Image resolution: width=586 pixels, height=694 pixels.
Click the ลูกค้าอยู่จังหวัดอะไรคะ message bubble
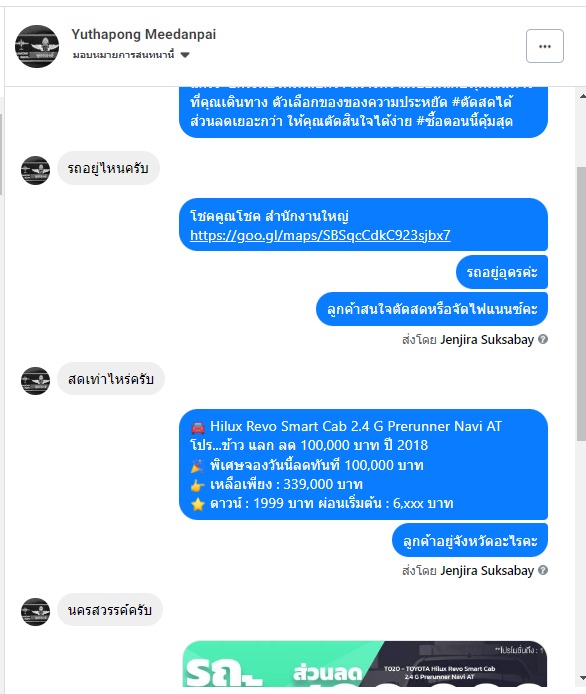(x=470, y=540)
